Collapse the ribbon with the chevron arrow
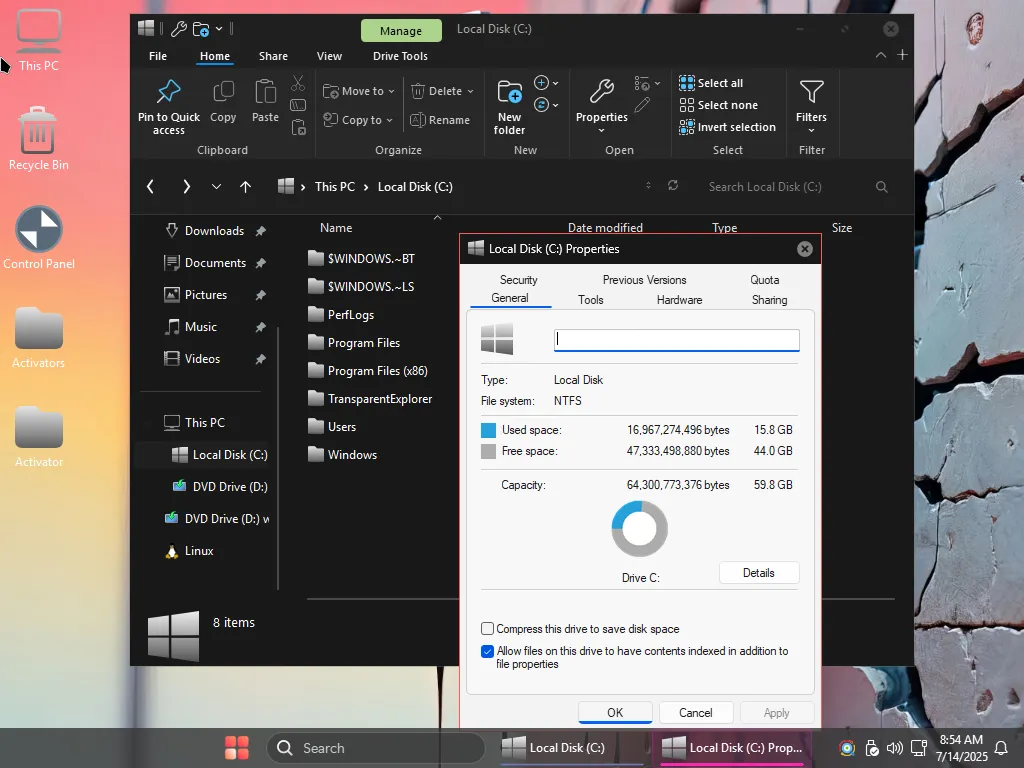This screenshot has width=1024, height=768. (881, 56)
